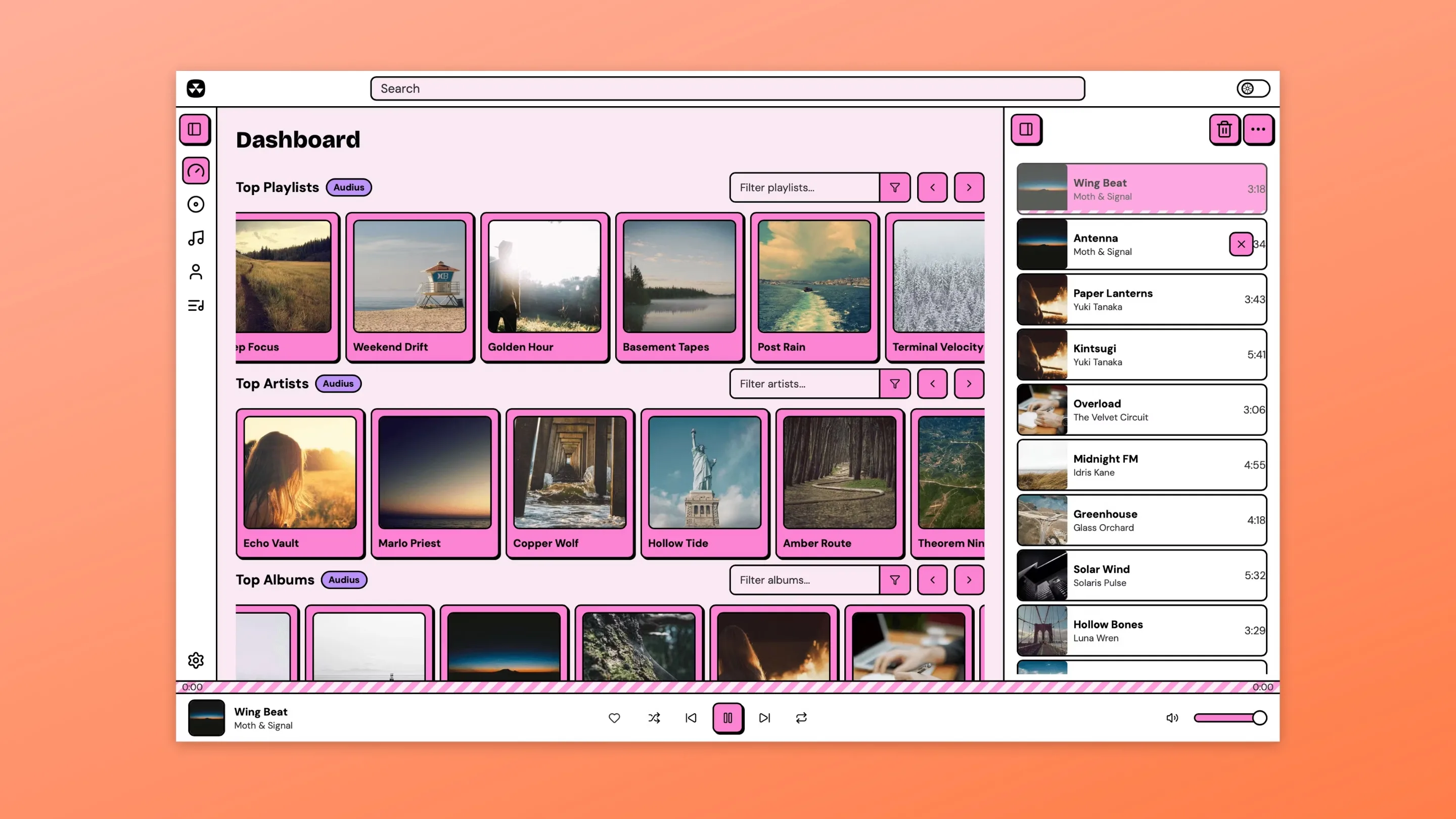The image size is (1456, 819).
Task: Open Settings with the gear icon
Action: [x=196, y=660]
